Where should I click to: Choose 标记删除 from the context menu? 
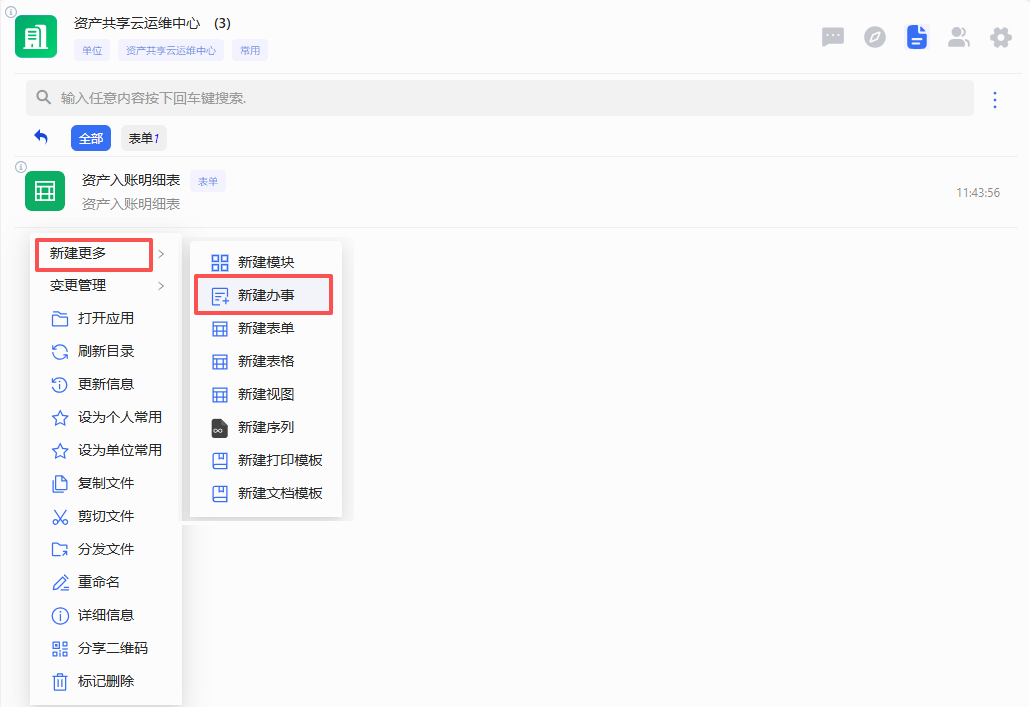coord(105,681)
